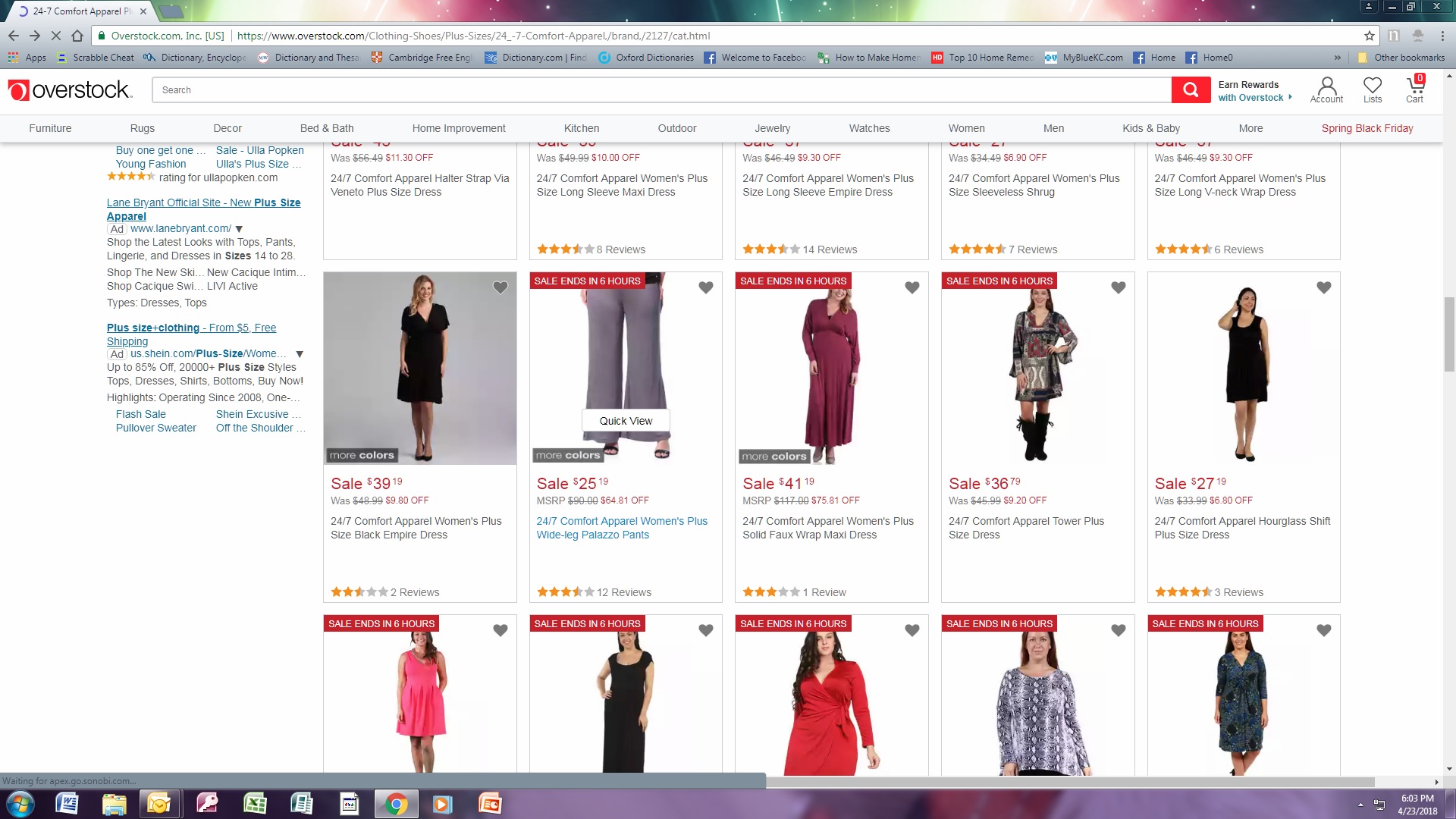Open Word from the taskbar

point(67,804)
